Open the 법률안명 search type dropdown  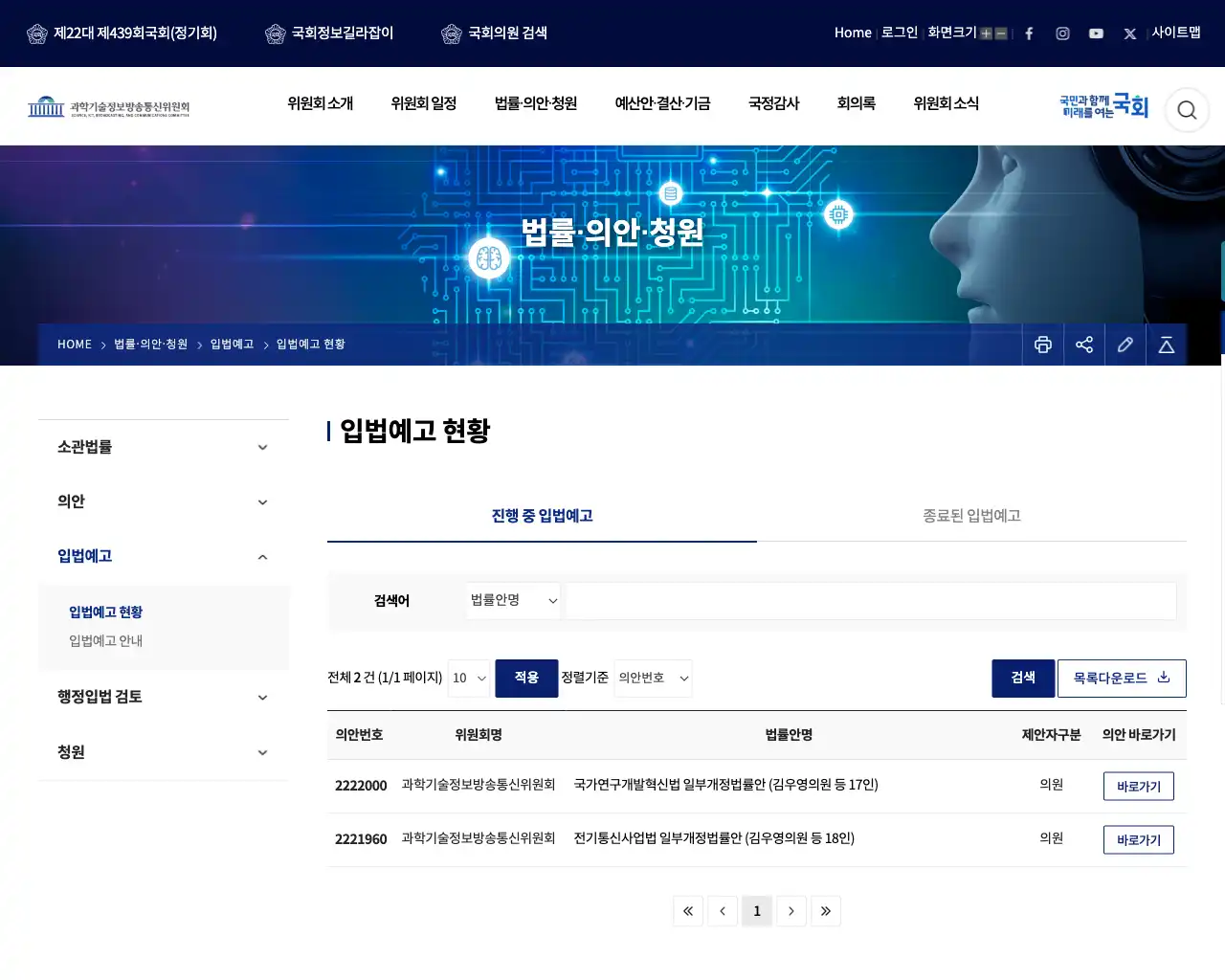click(514, 600)
